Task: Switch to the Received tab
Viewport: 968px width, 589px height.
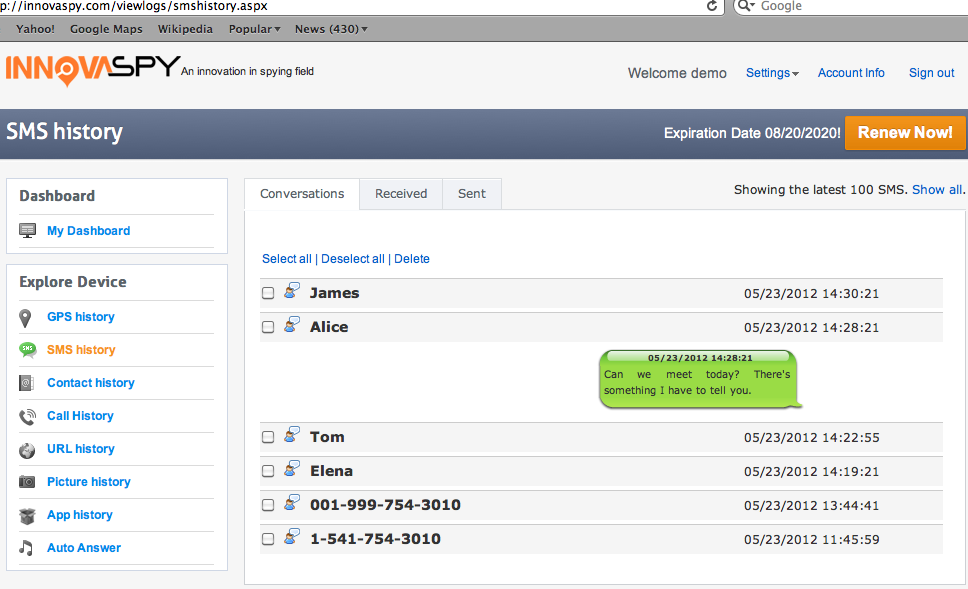Action: tap(401, 194)
